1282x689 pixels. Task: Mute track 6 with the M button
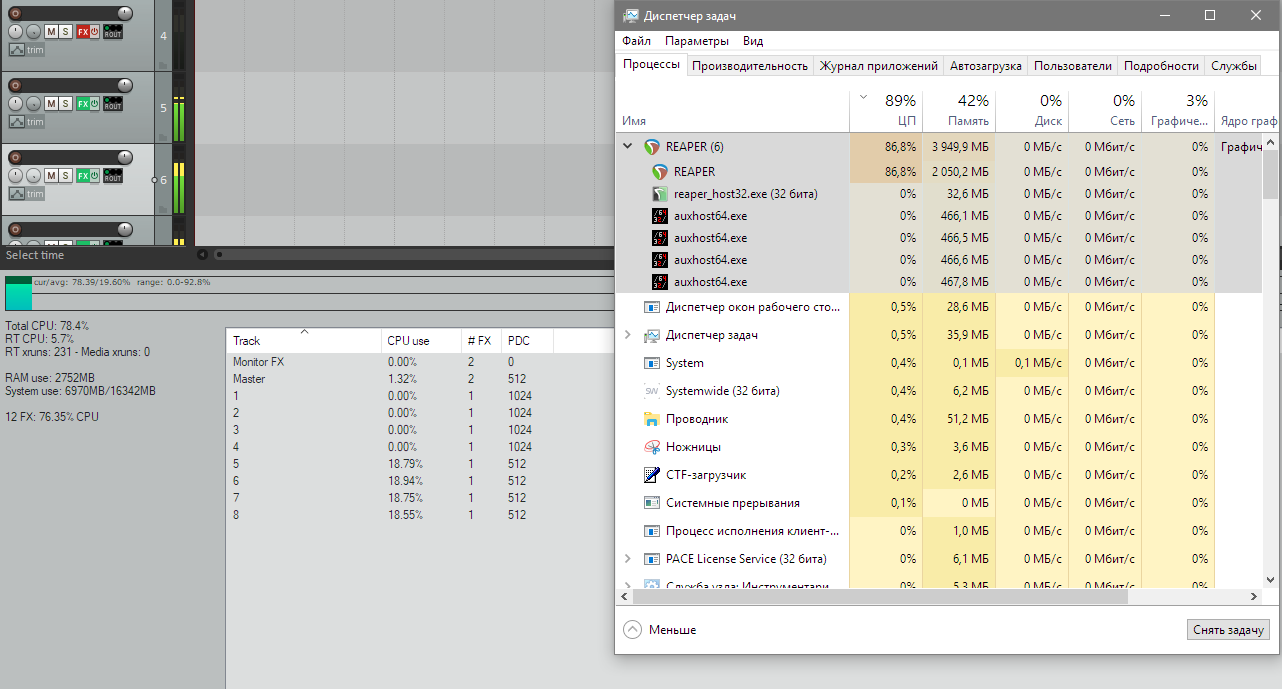51,176
